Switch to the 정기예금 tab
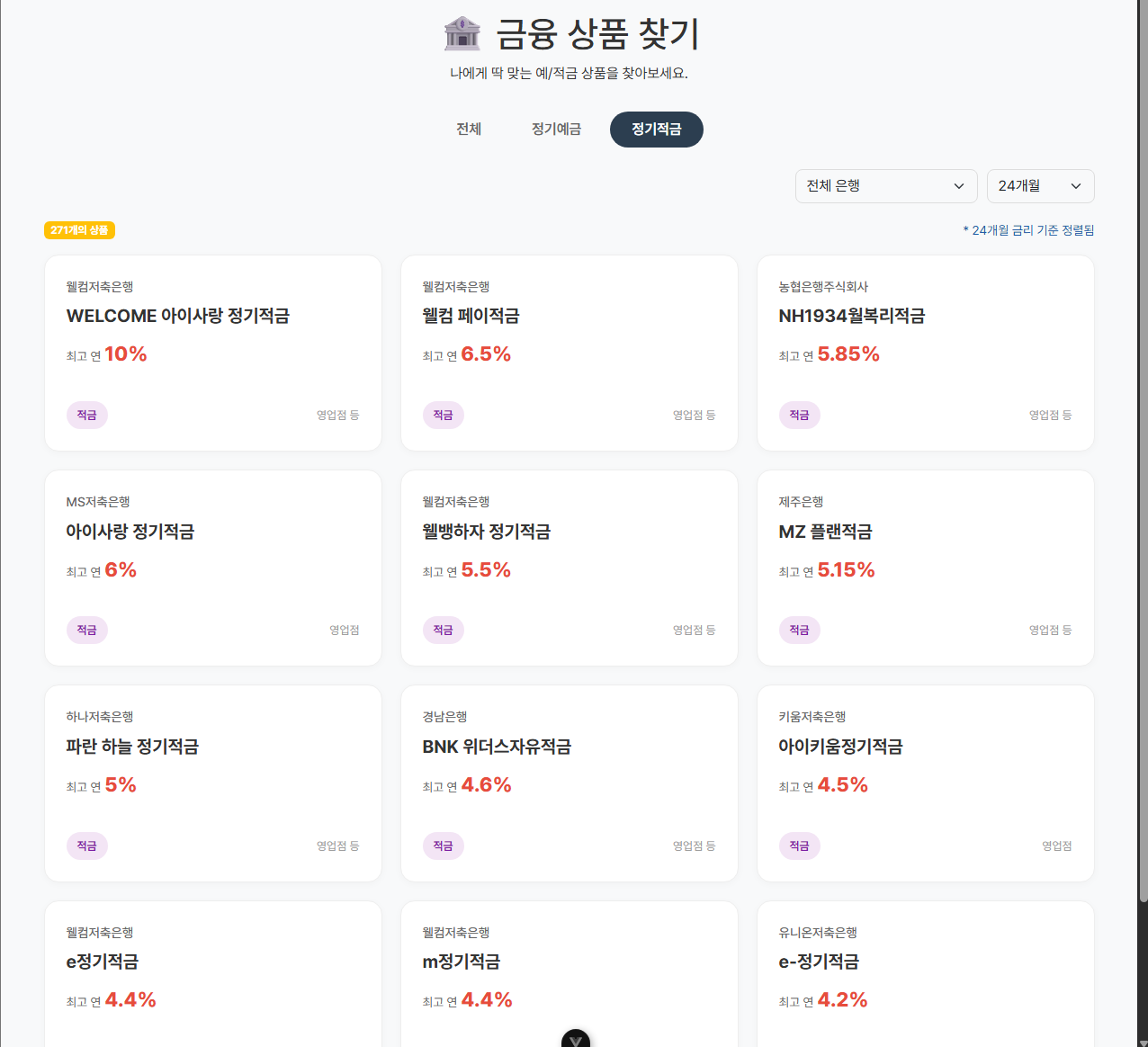1148x1047 pixels. pos(556,130)
